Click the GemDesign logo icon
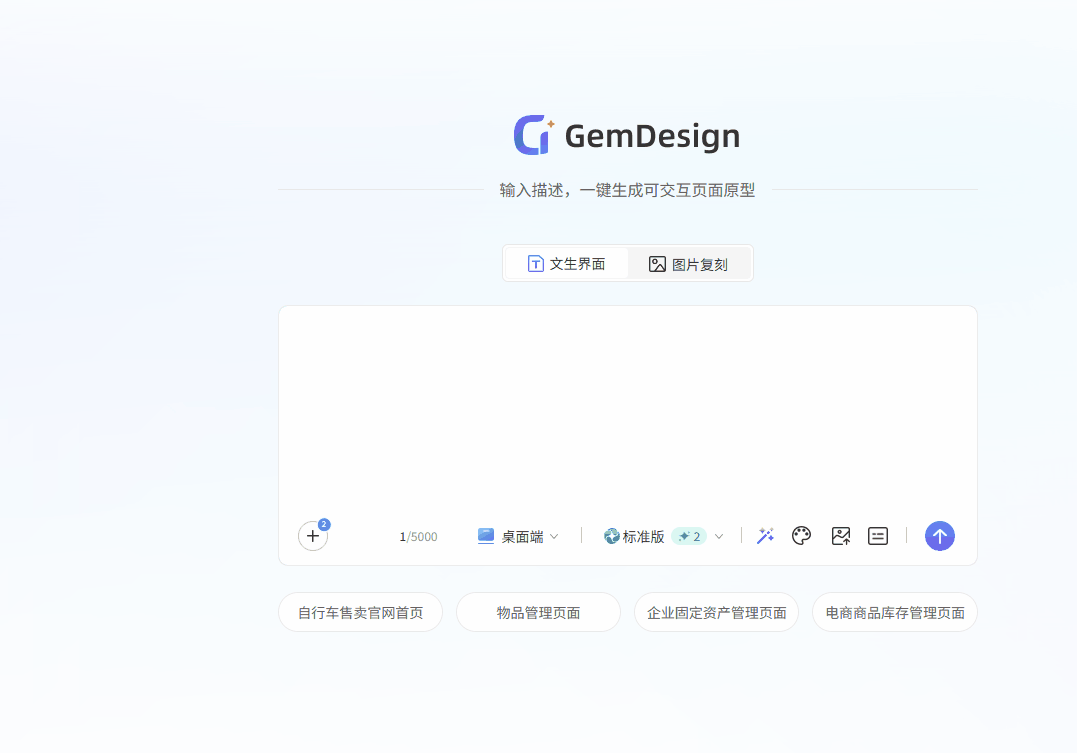 [x=534, y=135]
